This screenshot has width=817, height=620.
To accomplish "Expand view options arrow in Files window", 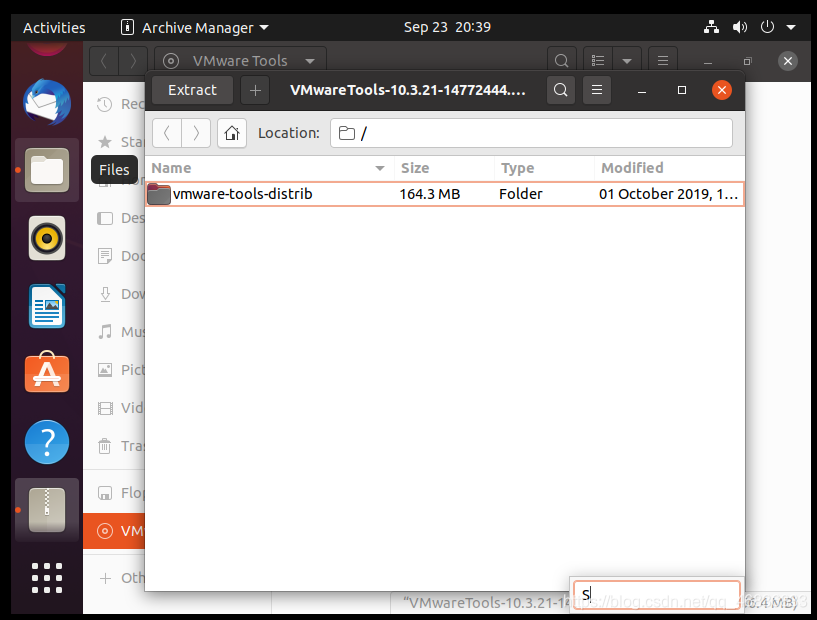I will tap(627, 61).
